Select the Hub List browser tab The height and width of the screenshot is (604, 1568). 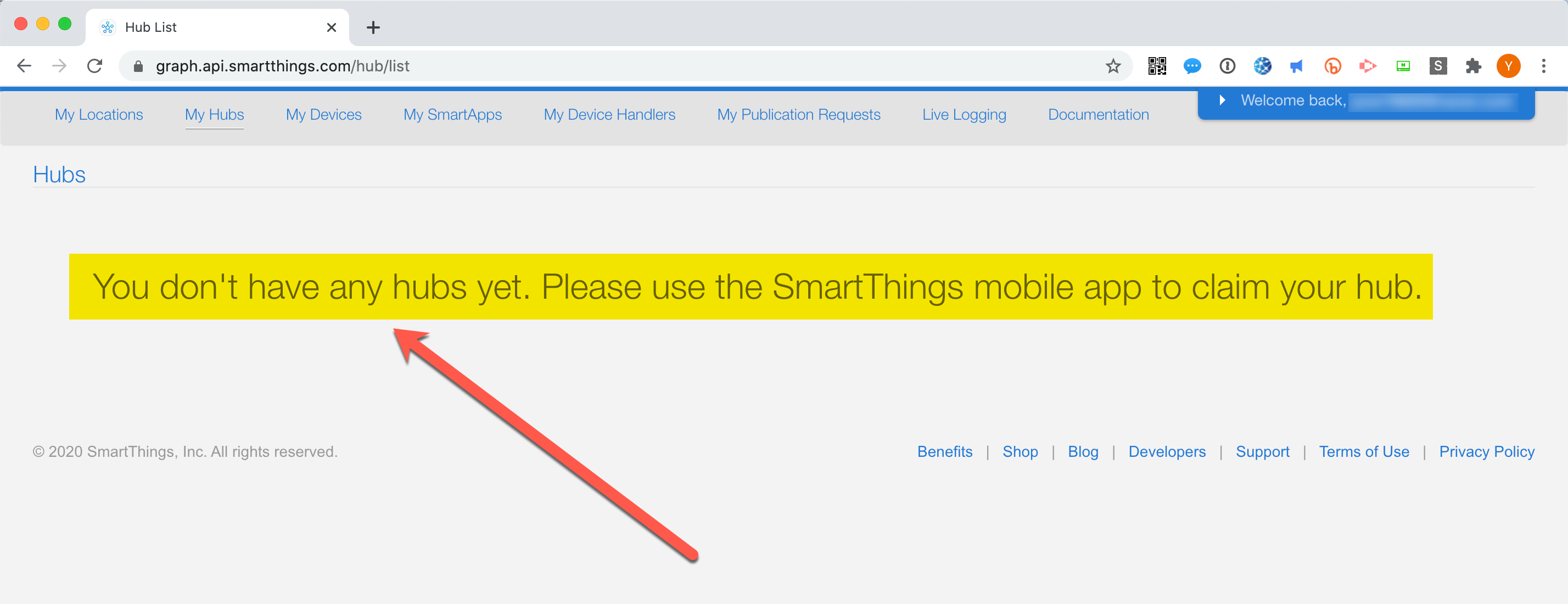click(x=217, y=27)
